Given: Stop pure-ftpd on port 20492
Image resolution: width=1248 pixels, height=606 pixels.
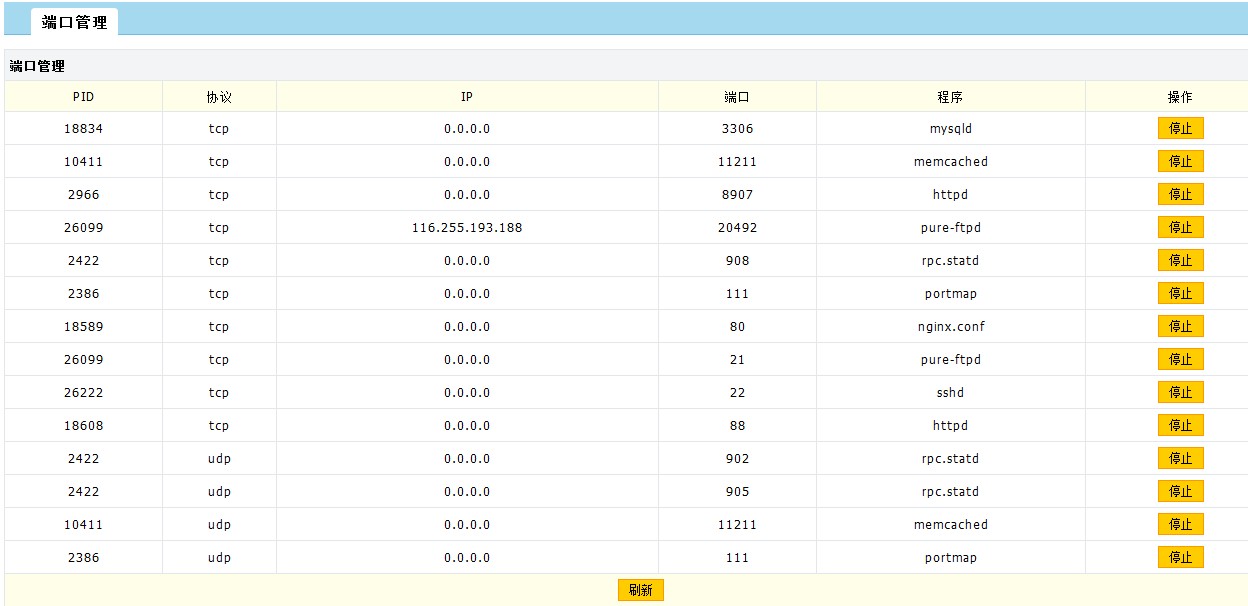Looking at the screenshot, I should 1180,228.
